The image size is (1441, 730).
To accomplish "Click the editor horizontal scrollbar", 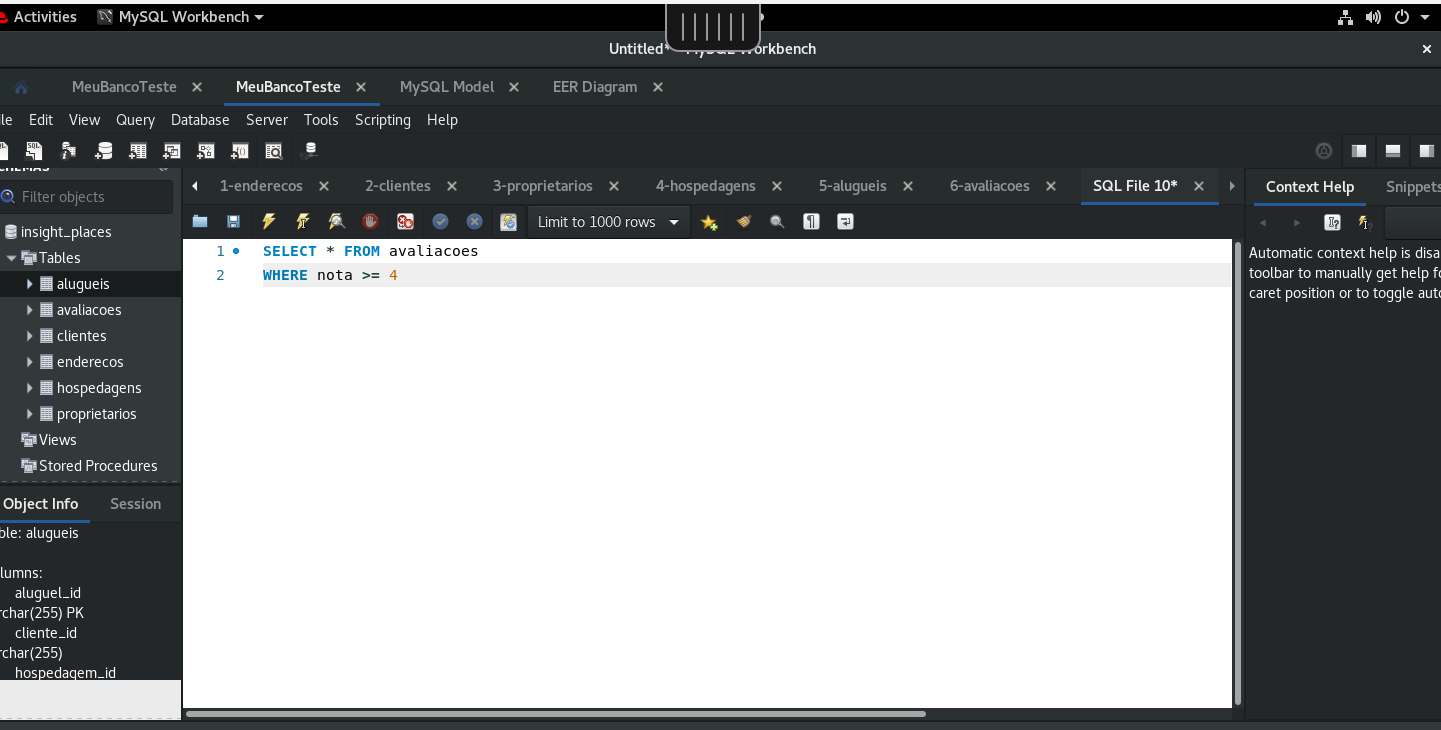I will pos(556,714).
